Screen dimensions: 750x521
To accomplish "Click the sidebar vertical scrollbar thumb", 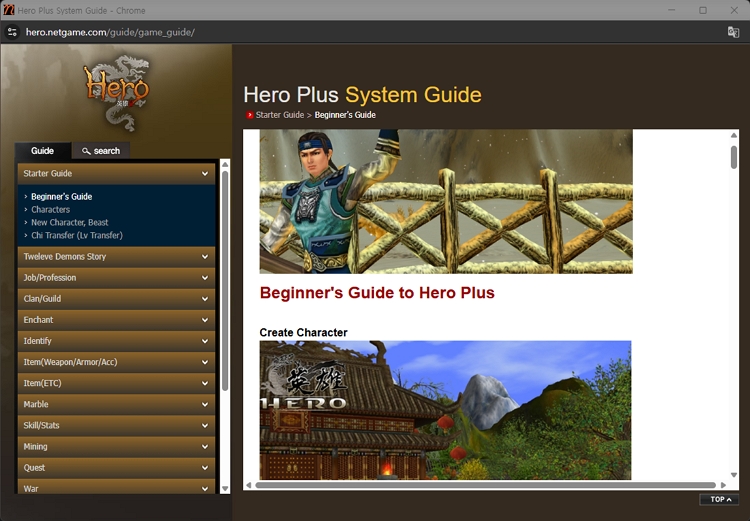I will (225, 280).
